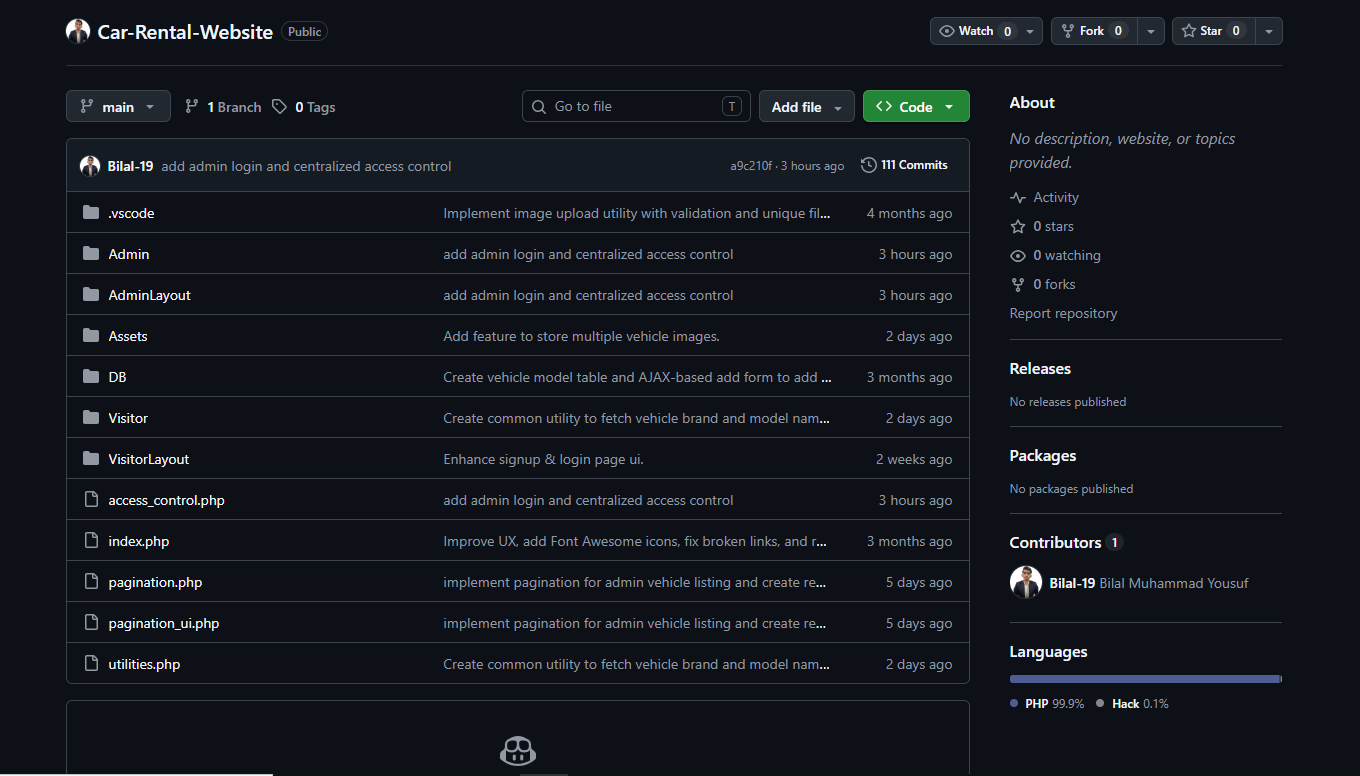Open the green Code dropdown

[916, 107]
